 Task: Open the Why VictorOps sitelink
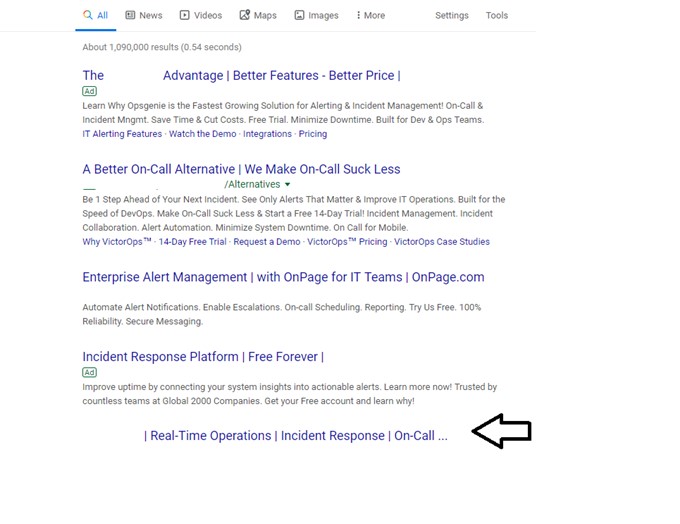117,242
